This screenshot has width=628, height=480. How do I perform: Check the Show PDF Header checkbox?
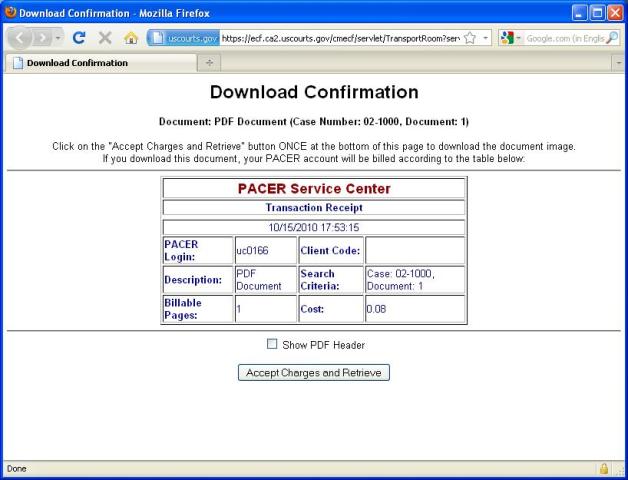(x=272, y=344)
